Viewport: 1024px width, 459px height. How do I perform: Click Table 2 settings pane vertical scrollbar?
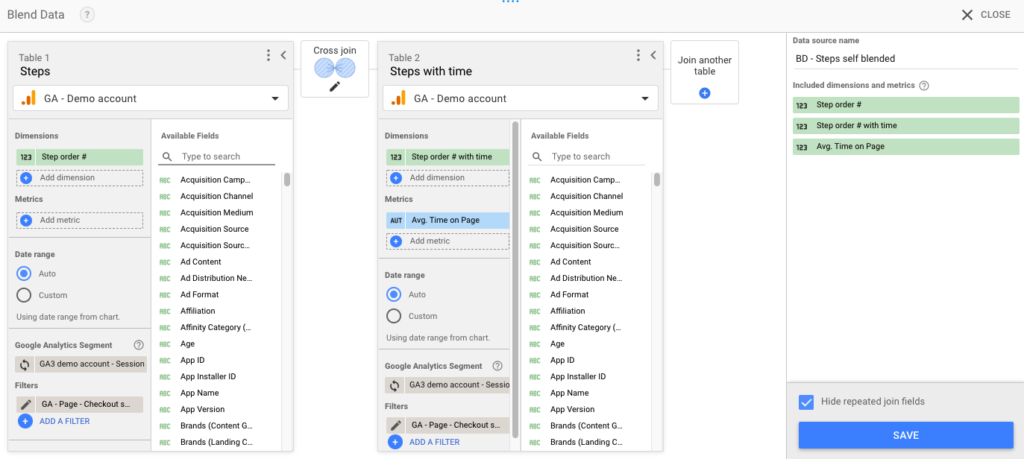pos(515,279)
